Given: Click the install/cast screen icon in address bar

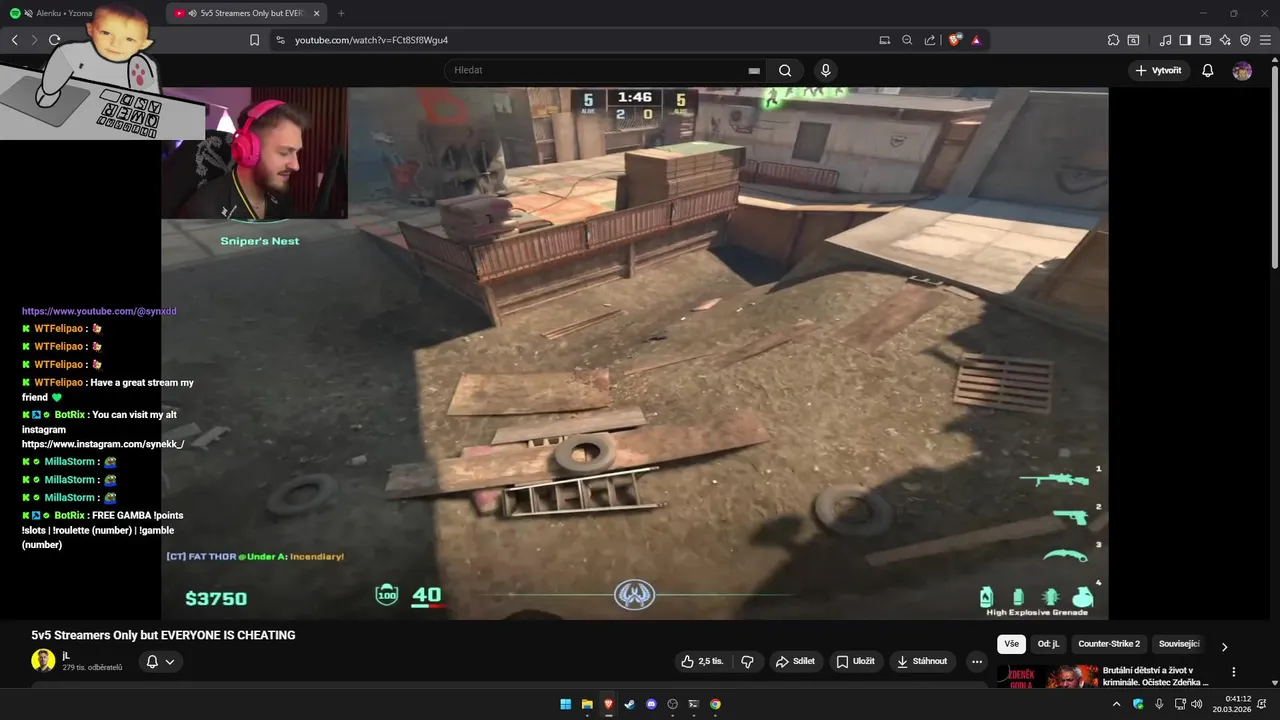Looking at the screenshot, I should [x=884, y=40].
